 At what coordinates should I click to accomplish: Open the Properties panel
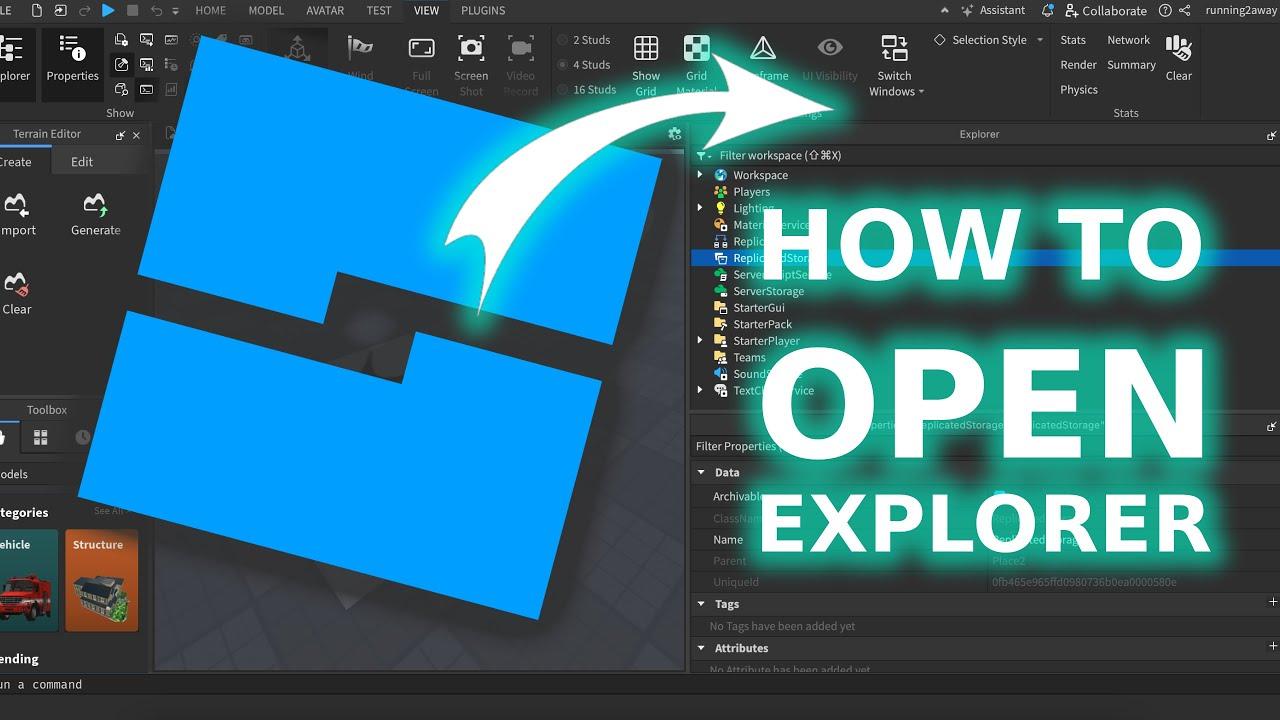click(x=71, y=60)
